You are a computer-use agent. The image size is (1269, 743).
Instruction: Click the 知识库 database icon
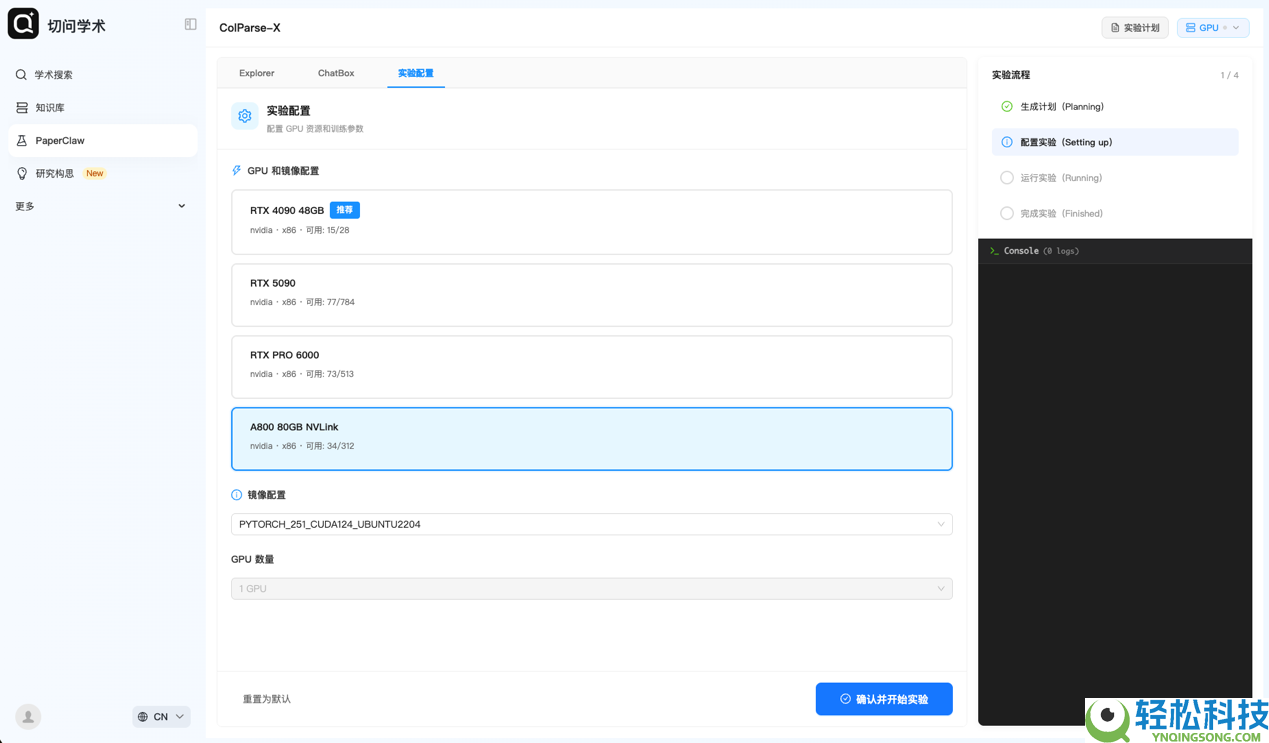coord(21,108)
